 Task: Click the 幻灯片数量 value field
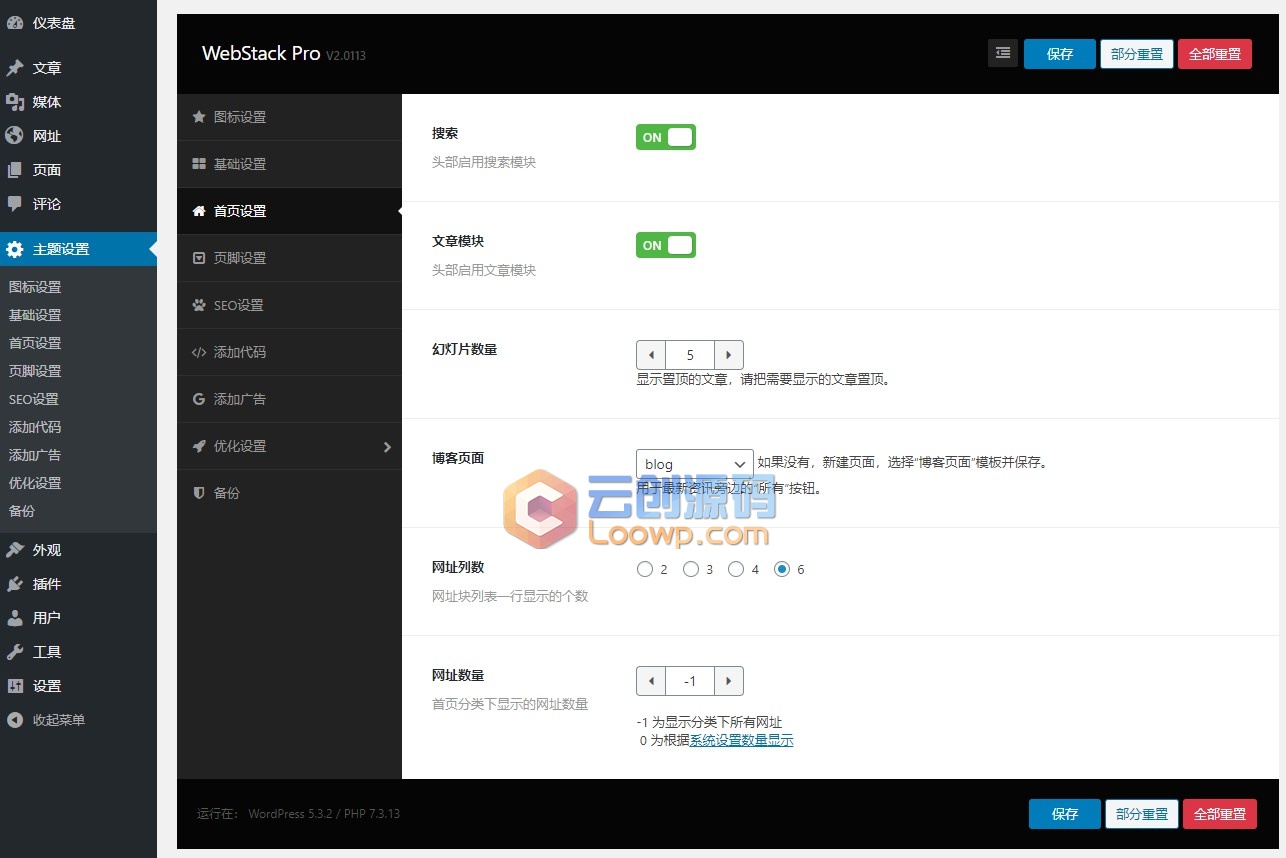[690, 355]
